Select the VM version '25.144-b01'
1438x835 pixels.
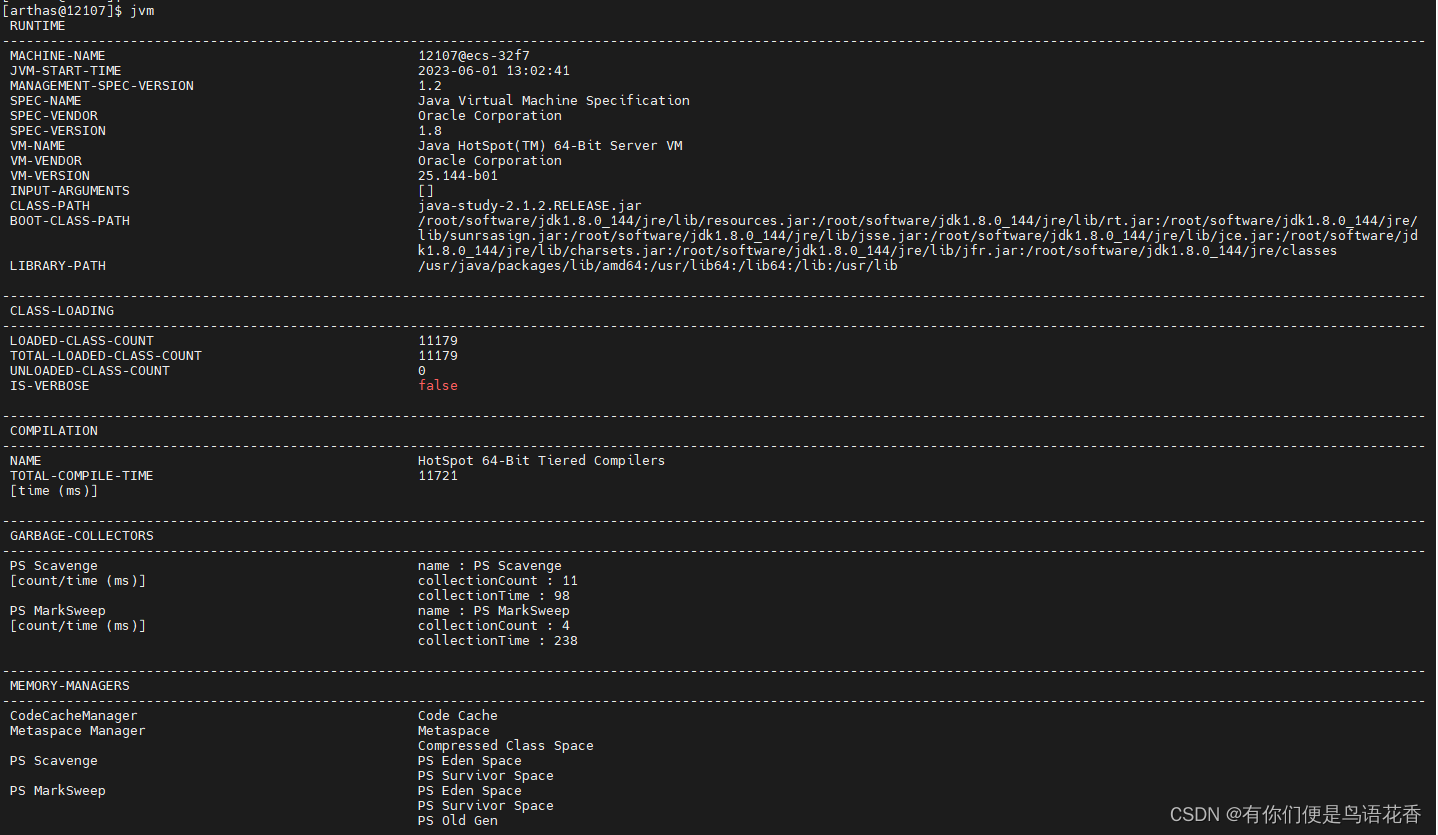(458, 176)
